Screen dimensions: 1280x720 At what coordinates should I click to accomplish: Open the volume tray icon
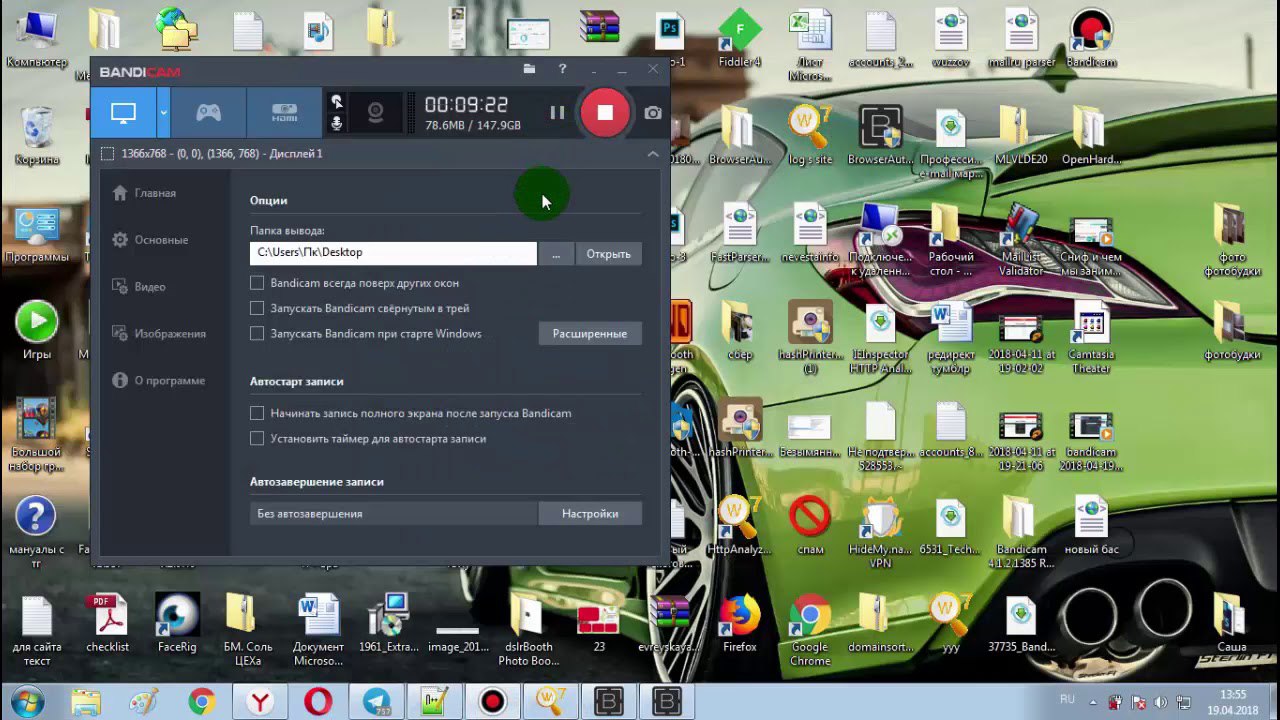1161,702
